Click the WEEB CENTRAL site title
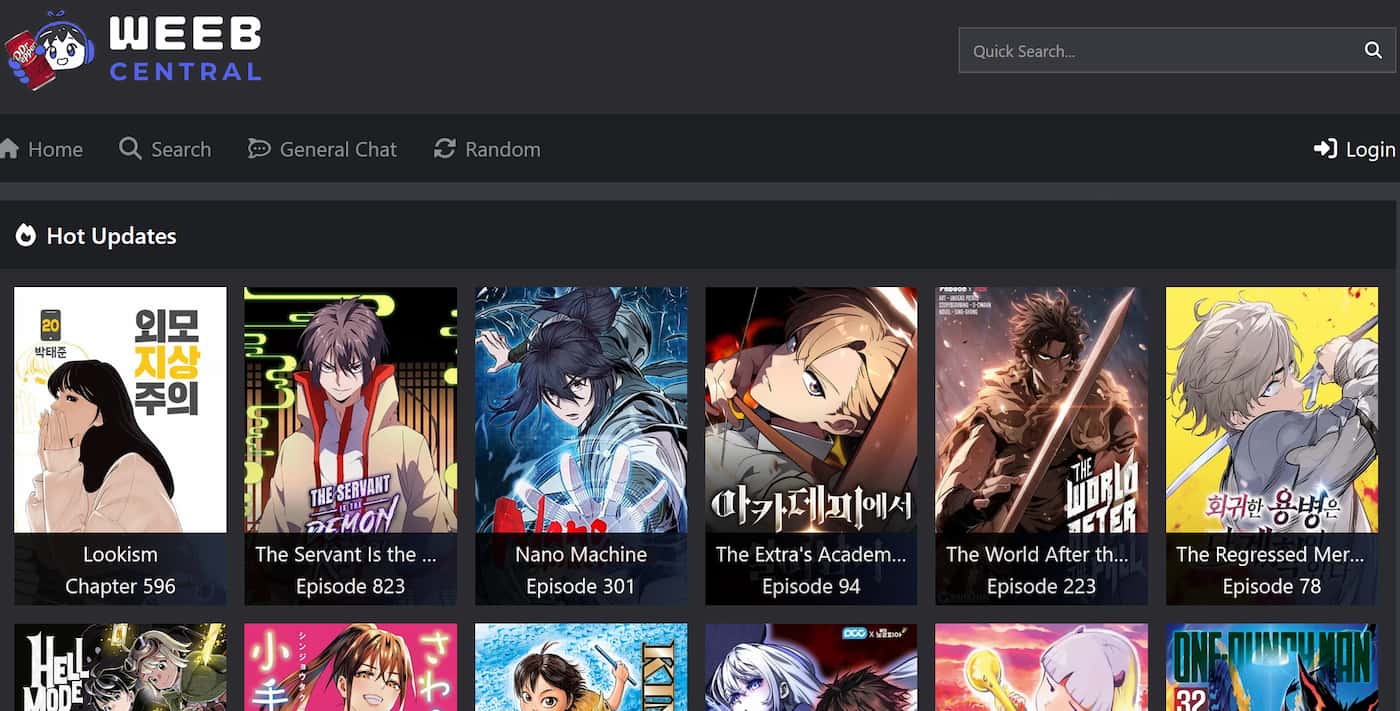The height and width of the screenshot is (711, 1400). (x=185, y=48)
